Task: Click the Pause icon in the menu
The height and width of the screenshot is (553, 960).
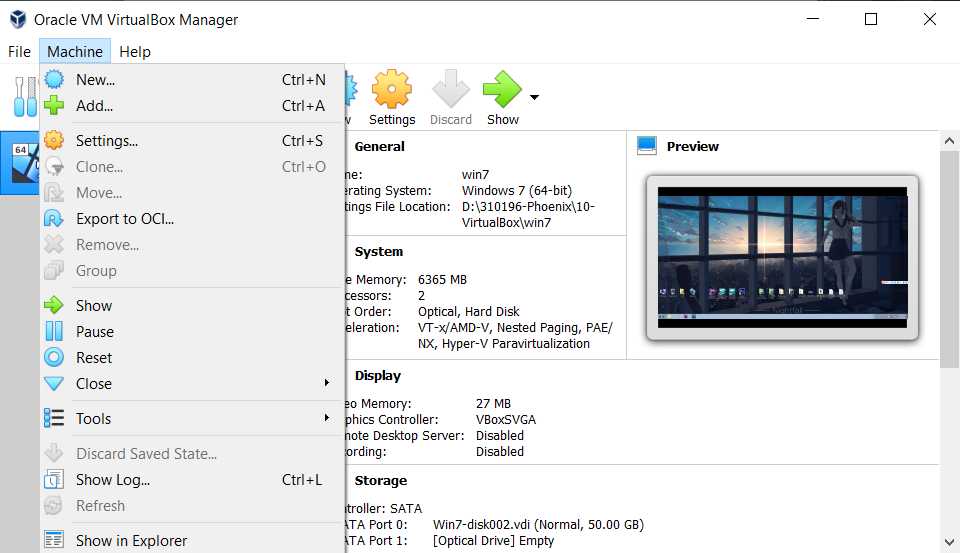Action: pos(54,331)
